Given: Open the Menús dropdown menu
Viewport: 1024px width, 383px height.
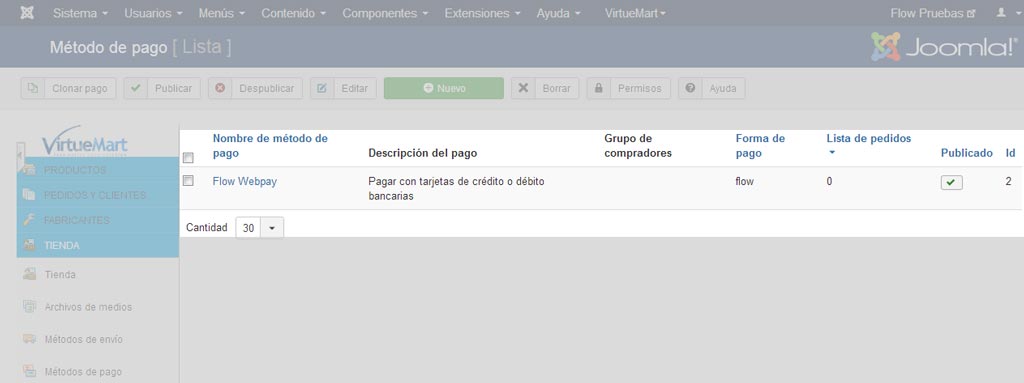Looking at the screenshot, I should pos(222,13).
